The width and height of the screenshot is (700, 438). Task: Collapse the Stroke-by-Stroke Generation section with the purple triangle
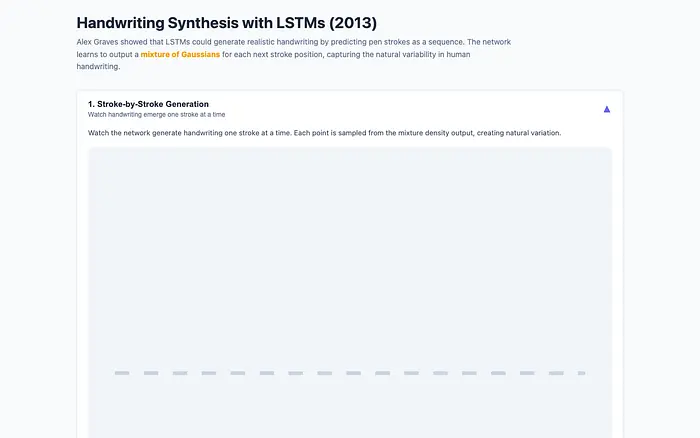606,108
